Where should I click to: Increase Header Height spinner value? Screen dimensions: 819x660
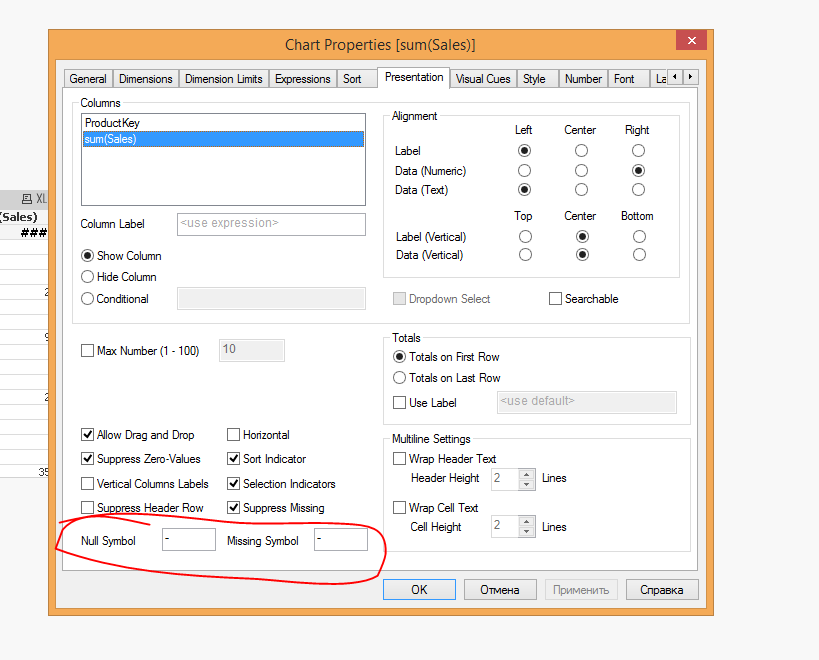pyautogui.click(x=526, y=474)
